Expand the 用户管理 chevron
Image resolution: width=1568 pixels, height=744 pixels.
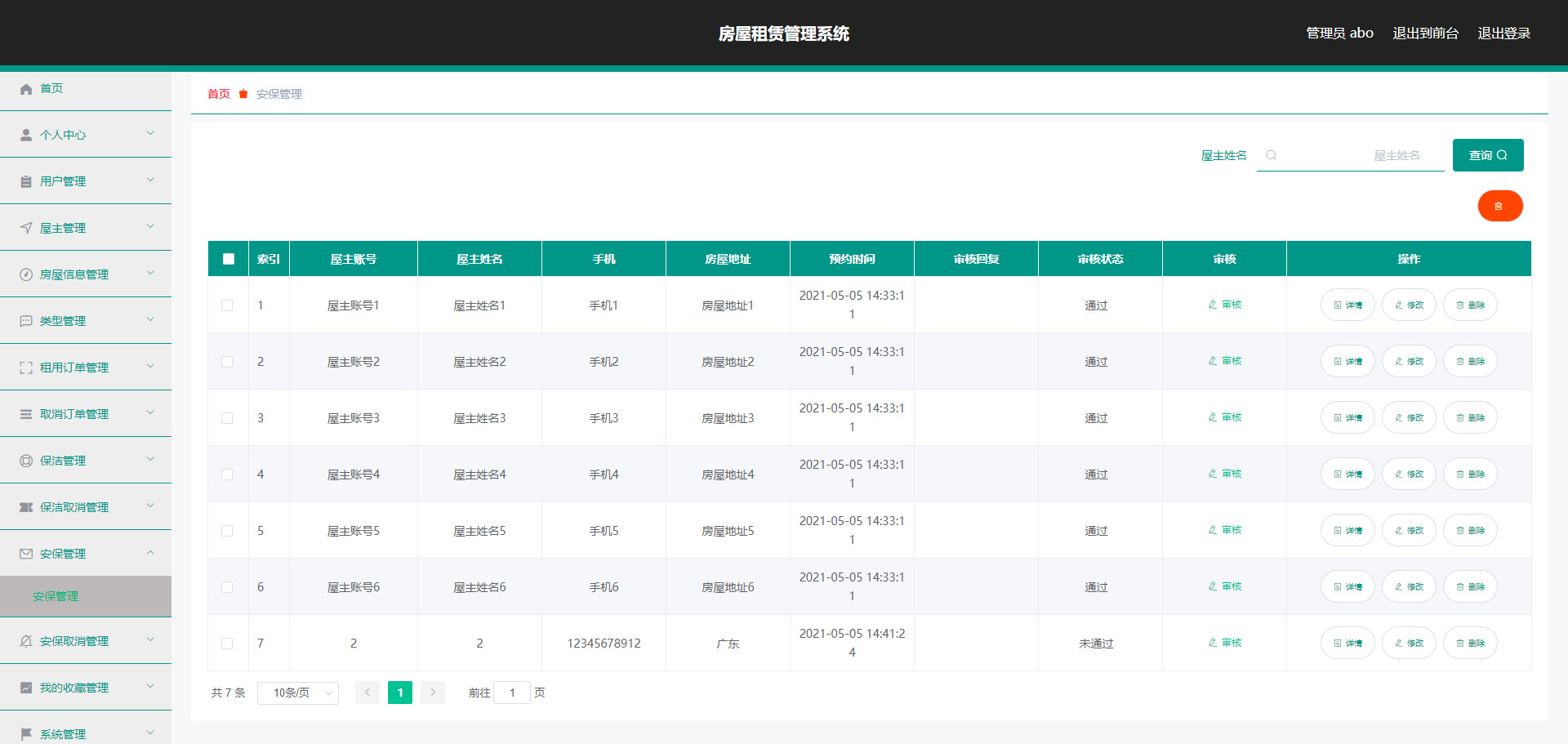pyautogui.click(x=150, y=180)
